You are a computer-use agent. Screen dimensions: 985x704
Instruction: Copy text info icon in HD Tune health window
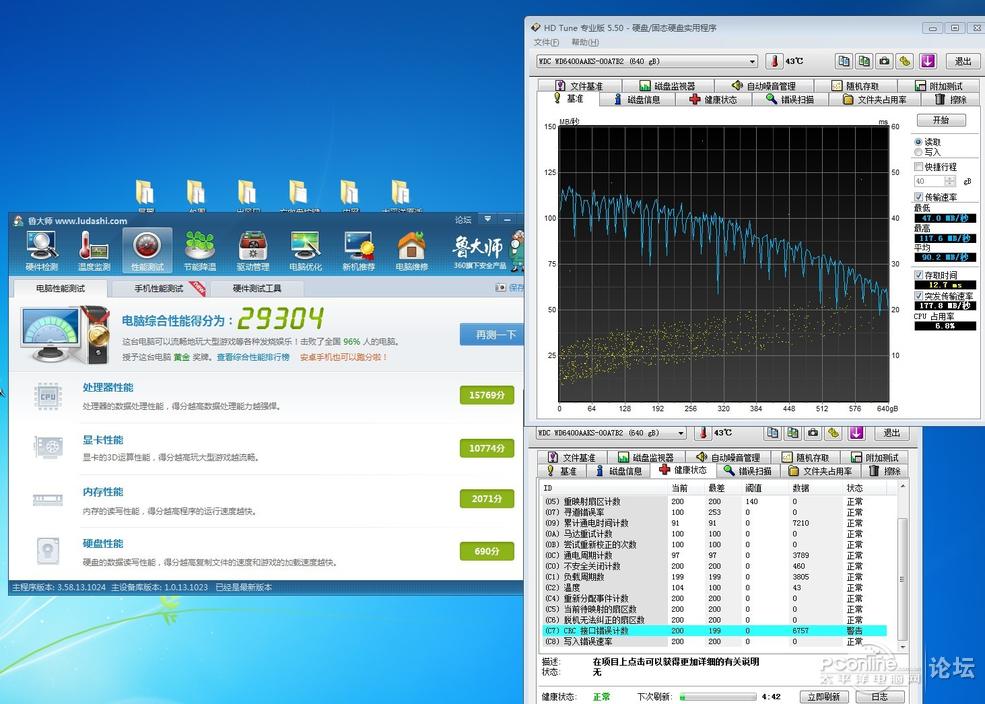[x=772, y=433]
